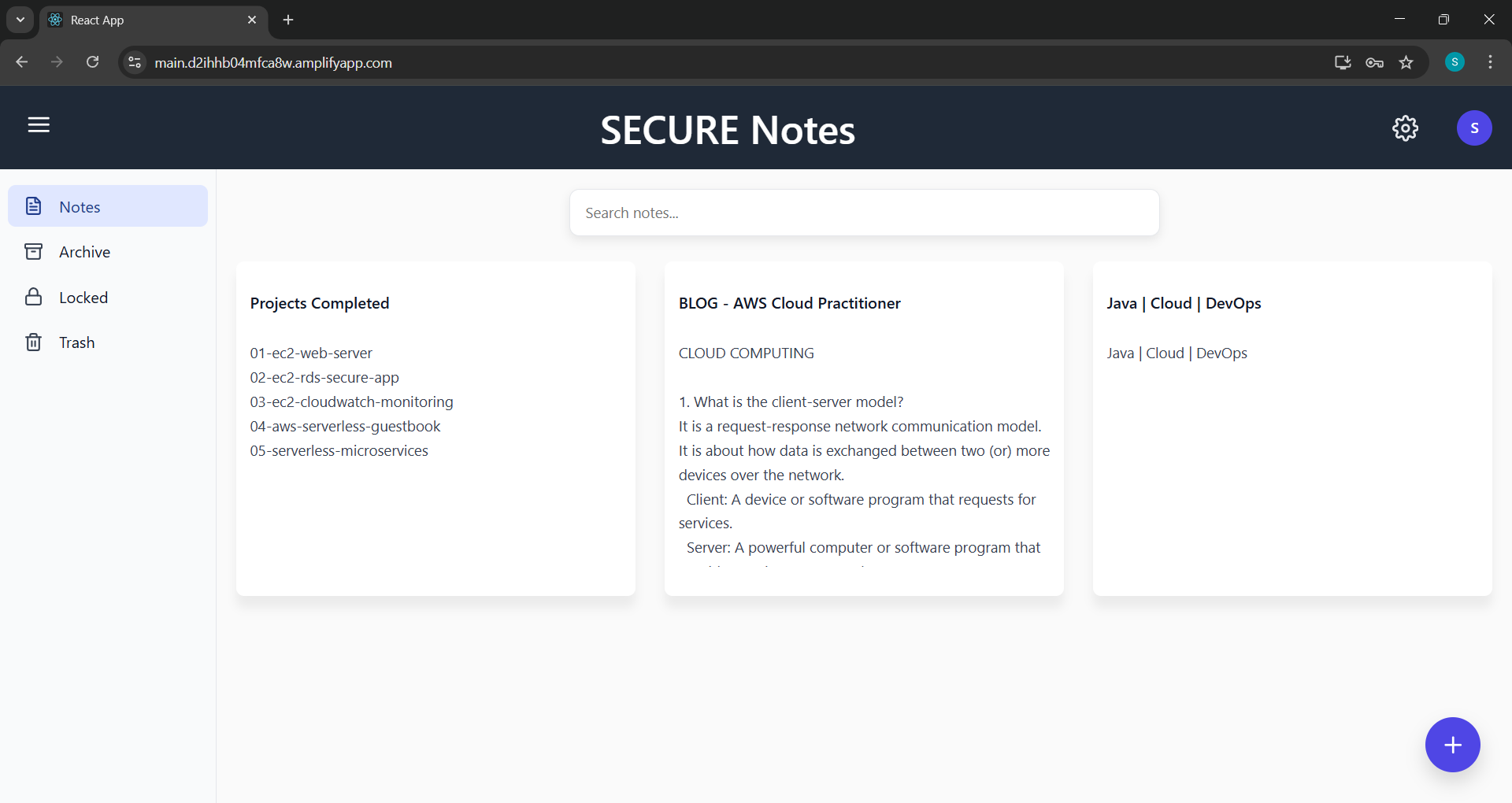Open the BLOG - AWS Cloud Practitioner note
1512x803 pixels.
[864, 428]
